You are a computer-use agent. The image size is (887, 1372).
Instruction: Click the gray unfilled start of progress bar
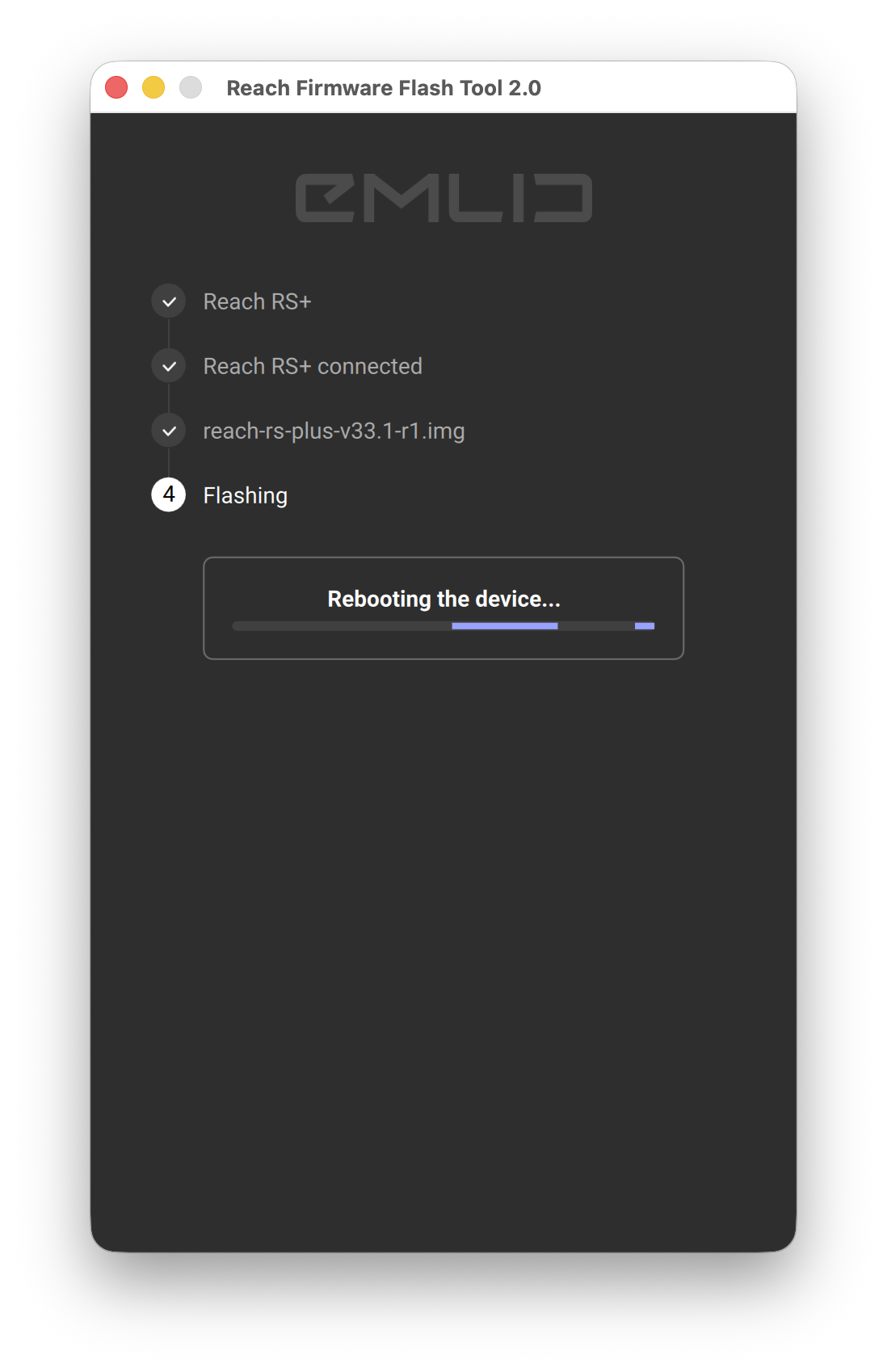point(342,626)
